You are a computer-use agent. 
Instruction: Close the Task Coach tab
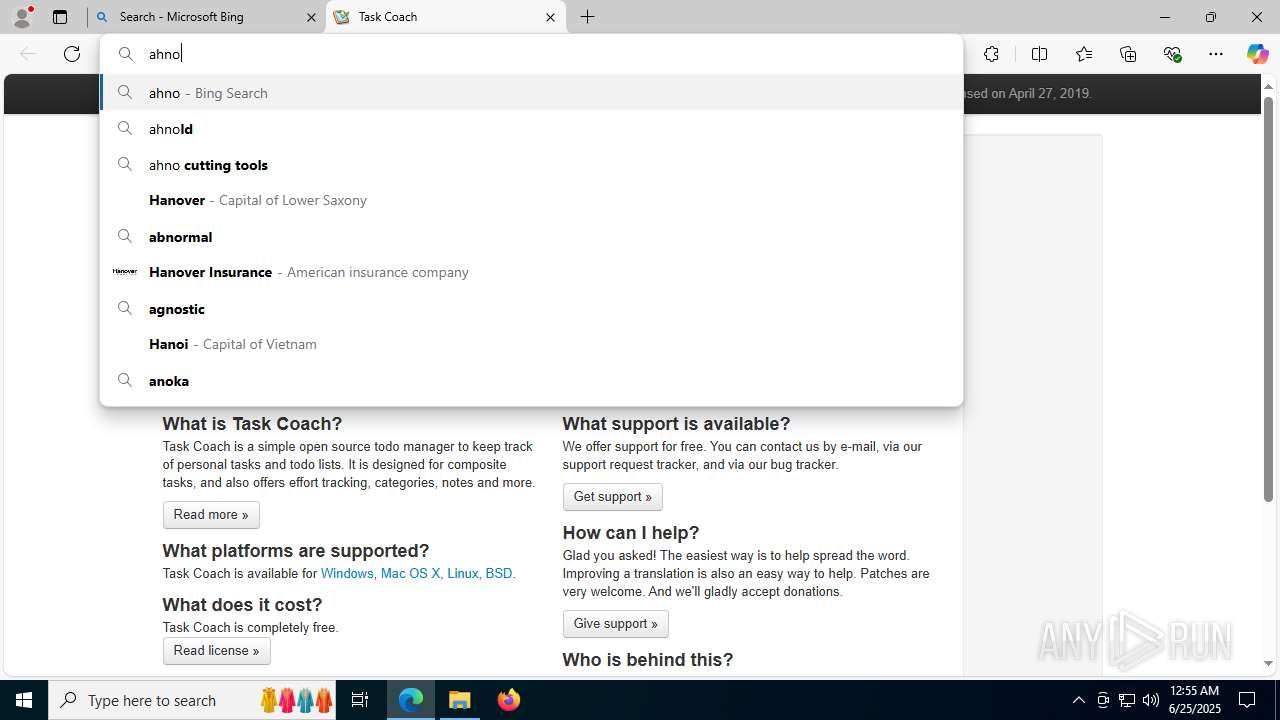550,17
